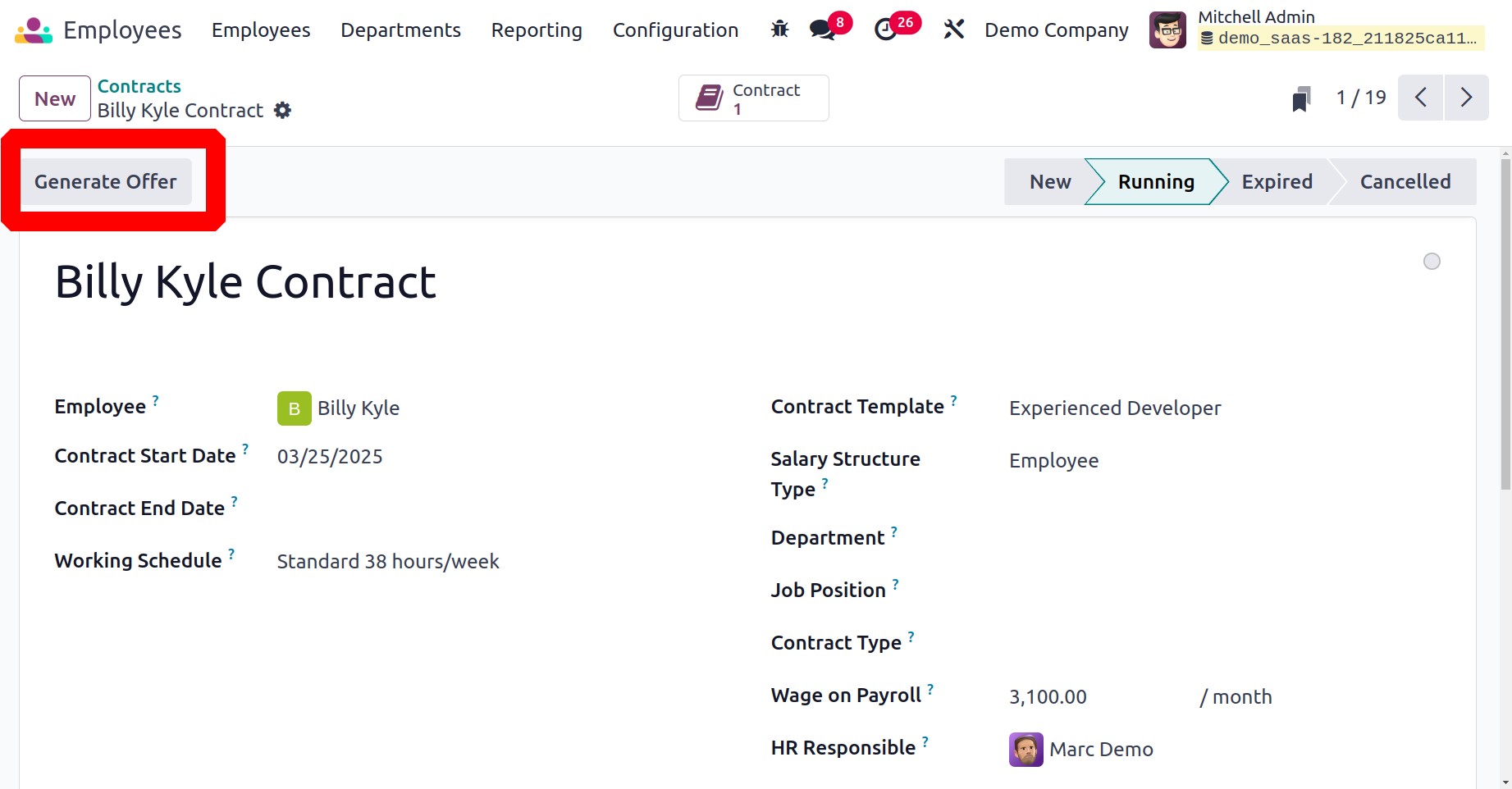The width and height of the screenshot is (1512, 789).
Task: Switch the Demo Company selector
Action: (1056, 30)
